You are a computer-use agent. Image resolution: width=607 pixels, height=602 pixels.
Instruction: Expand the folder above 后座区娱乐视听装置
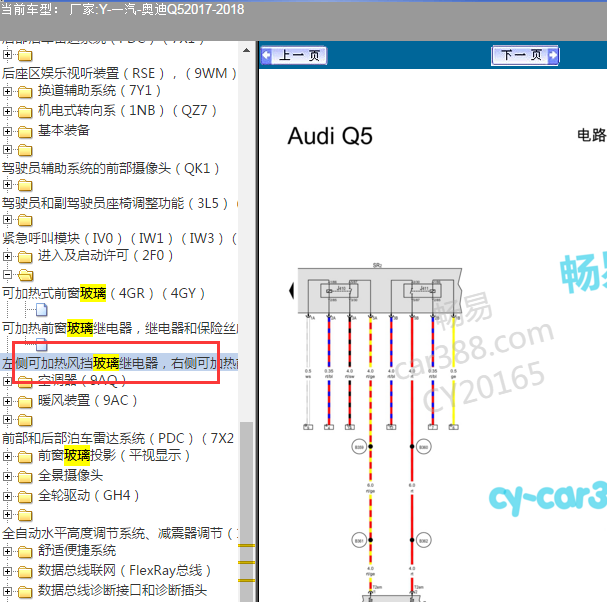click(7, 55)
